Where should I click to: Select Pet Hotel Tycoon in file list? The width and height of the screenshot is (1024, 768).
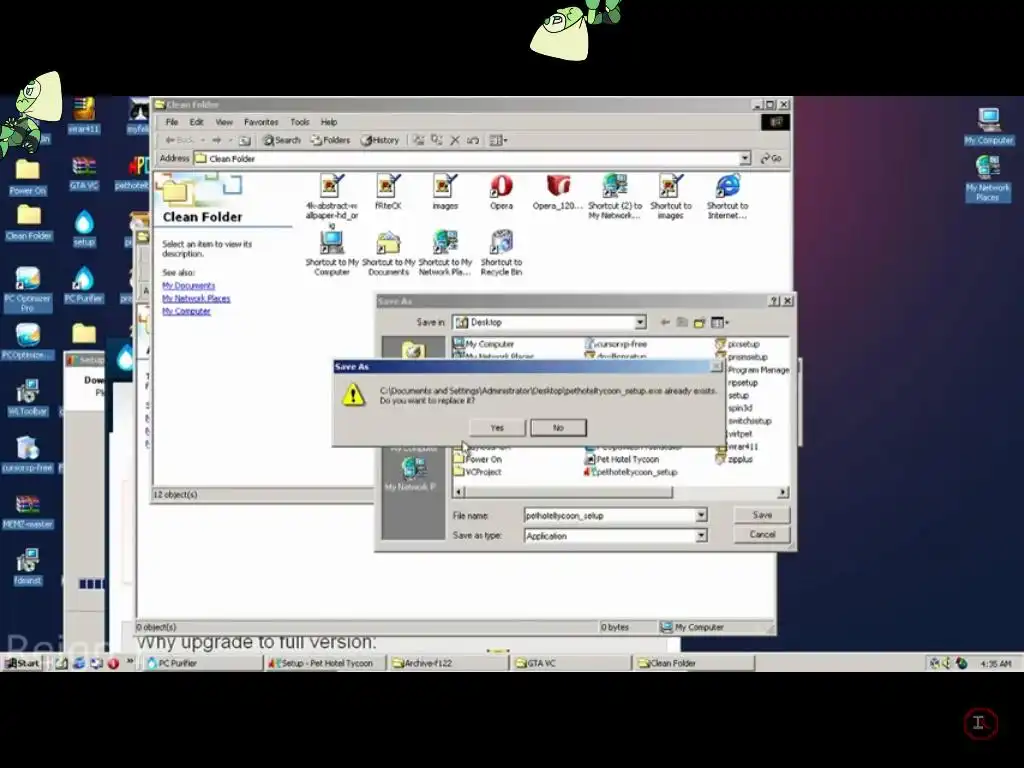[x=622, y=459]
